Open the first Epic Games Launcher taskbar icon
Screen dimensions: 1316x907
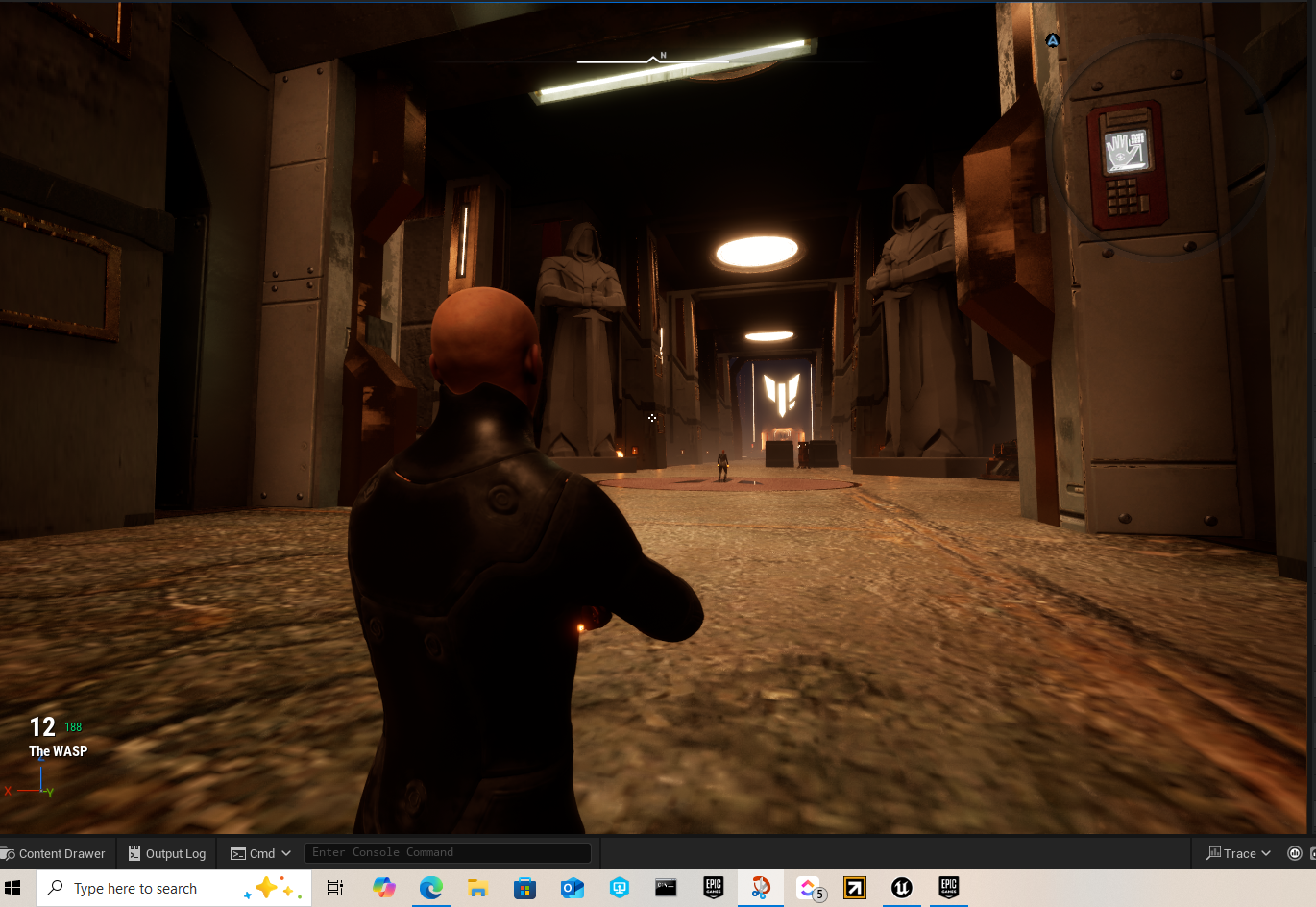tap(714, 888)
